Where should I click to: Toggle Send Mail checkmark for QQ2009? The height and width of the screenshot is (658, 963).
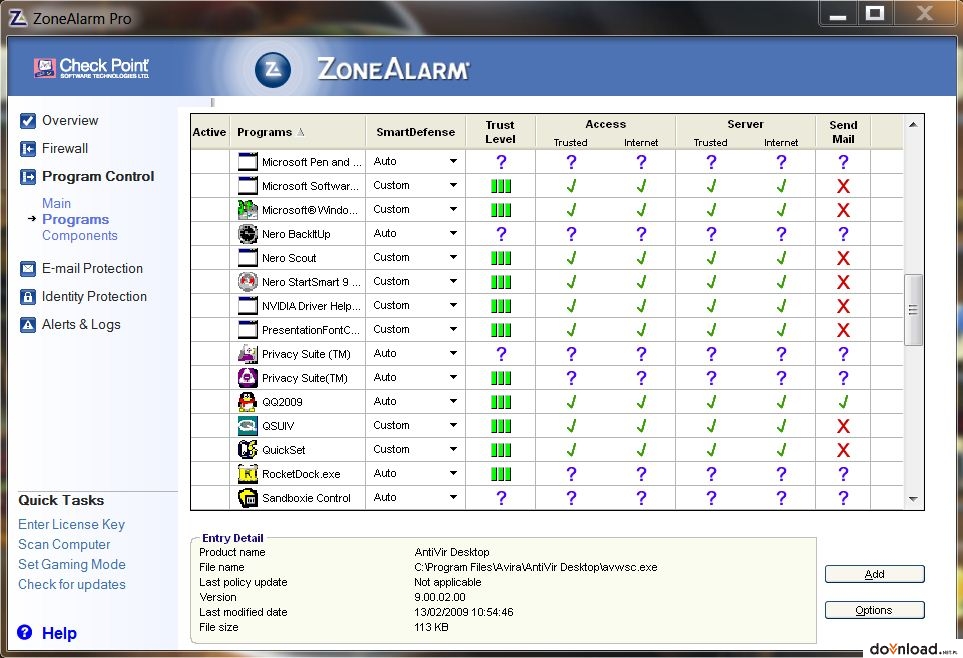(843, 402)
